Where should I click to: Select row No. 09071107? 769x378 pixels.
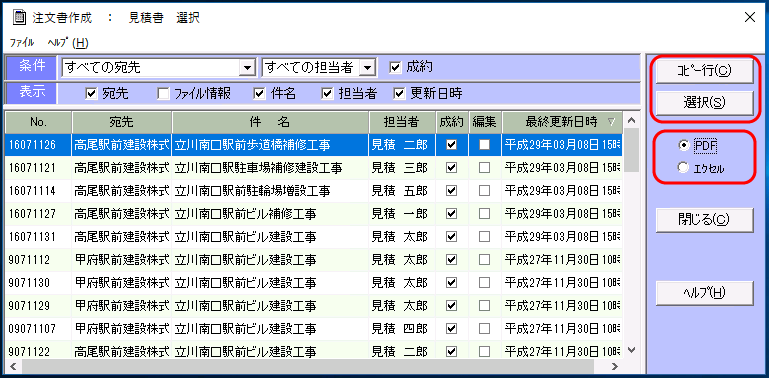314,328
